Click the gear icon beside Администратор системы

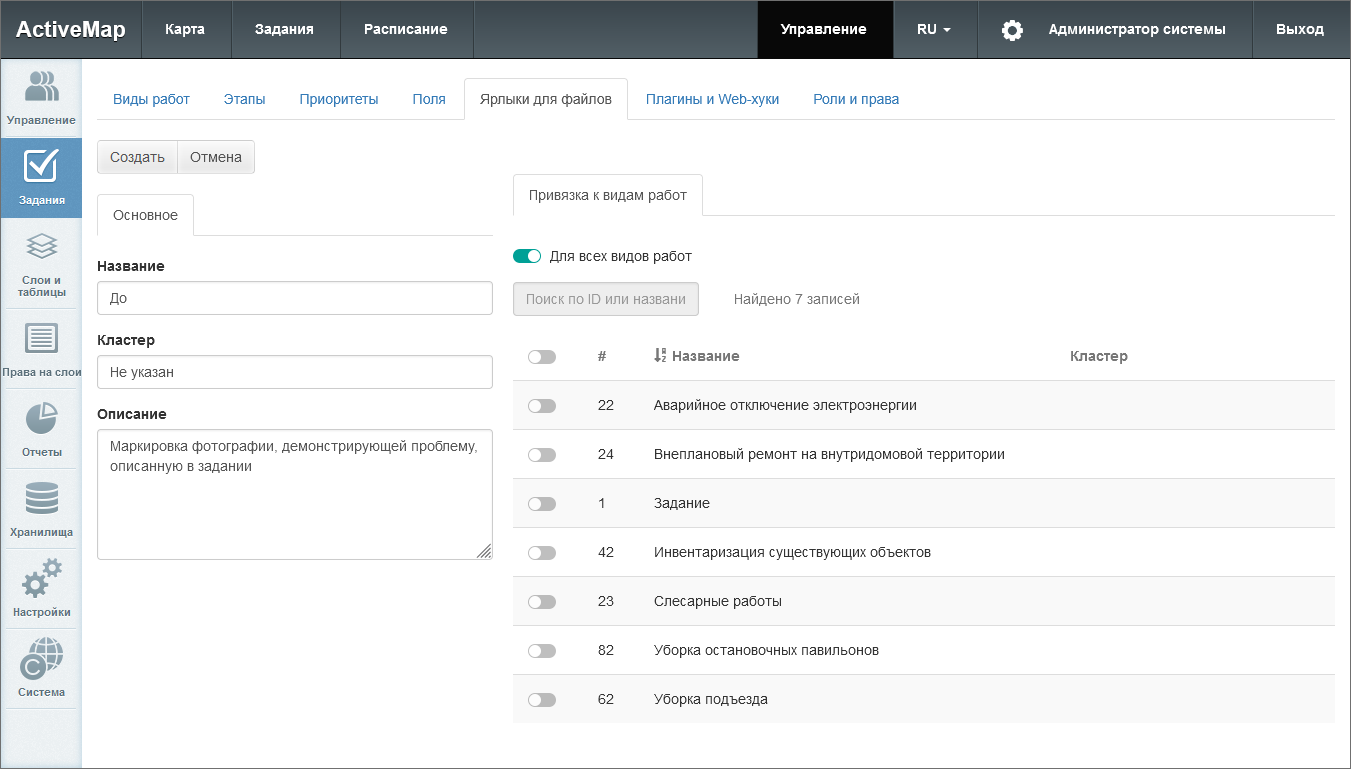[1012, 30]
